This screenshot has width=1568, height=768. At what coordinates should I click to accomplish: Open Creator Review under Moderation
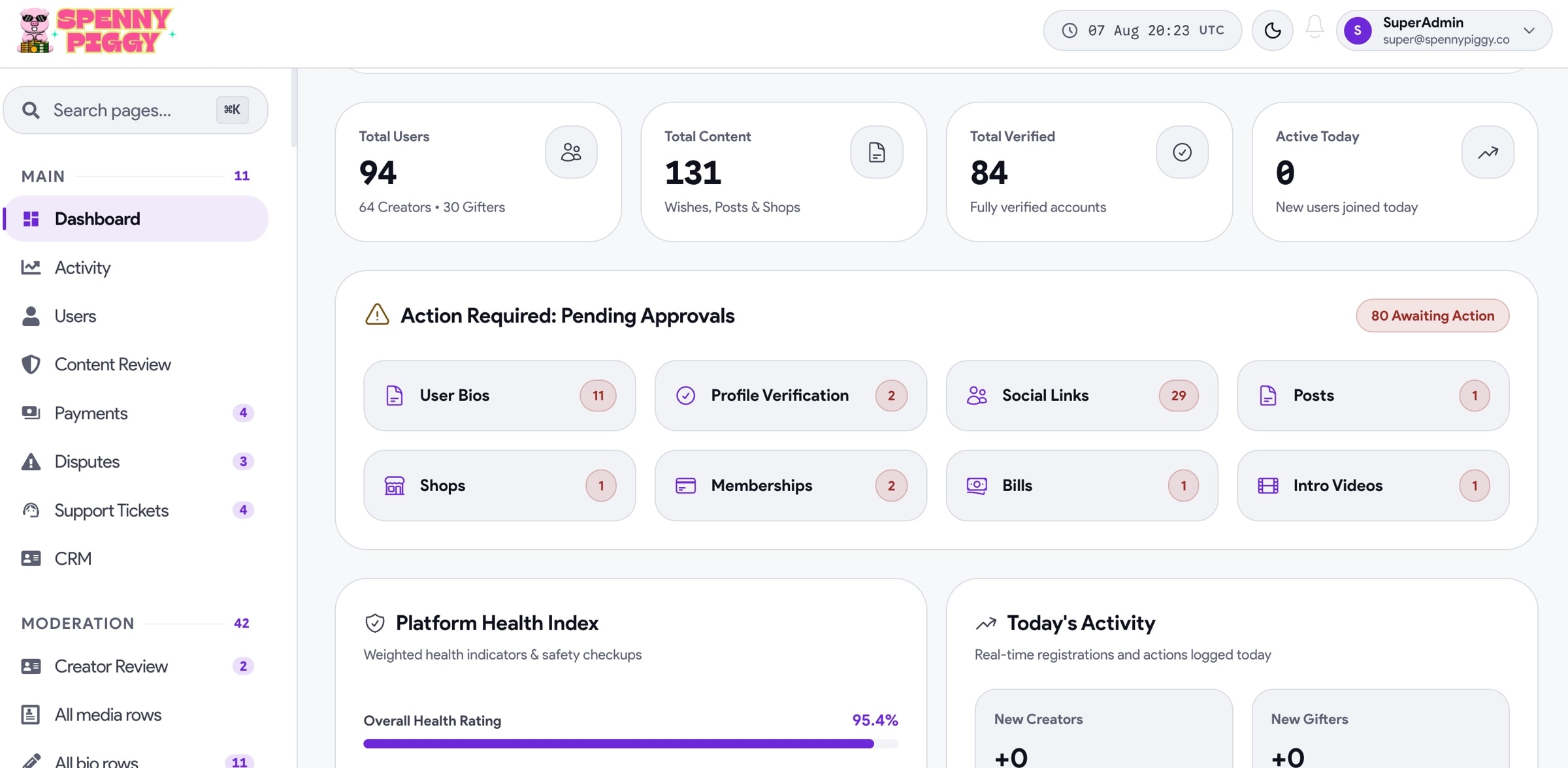[135, 666]
